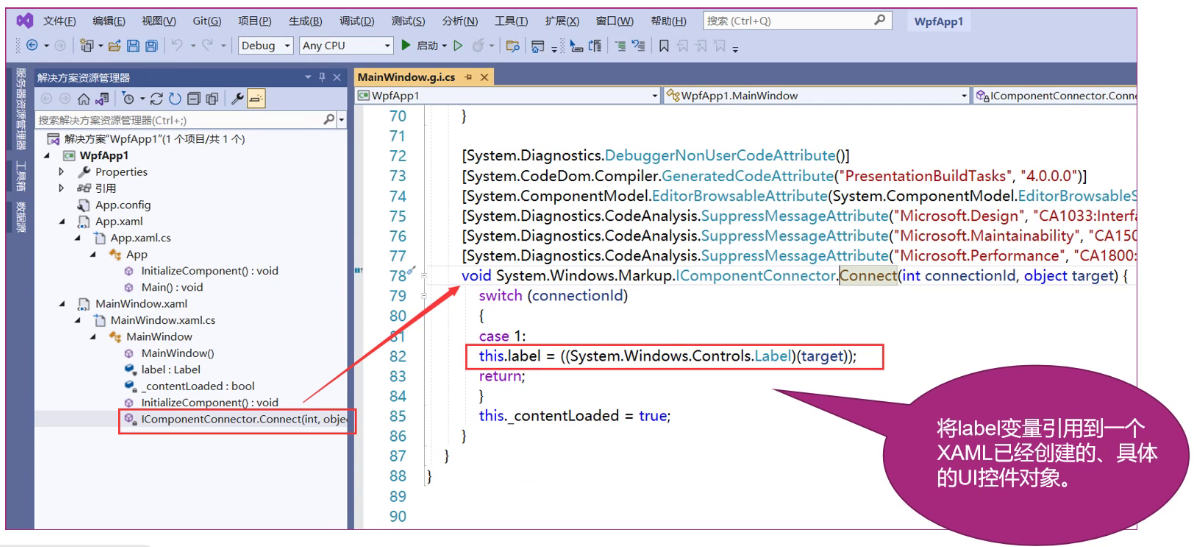
Task: Click the new project toolbar icon
Action: [x=86, y=46]
